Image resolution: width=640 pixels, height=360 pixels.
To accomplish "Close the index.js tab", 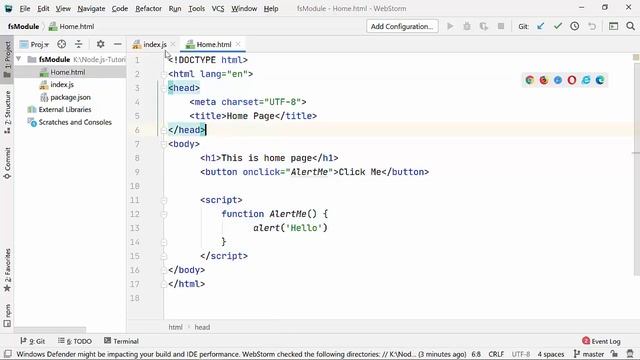I will (x=173, y=44).
